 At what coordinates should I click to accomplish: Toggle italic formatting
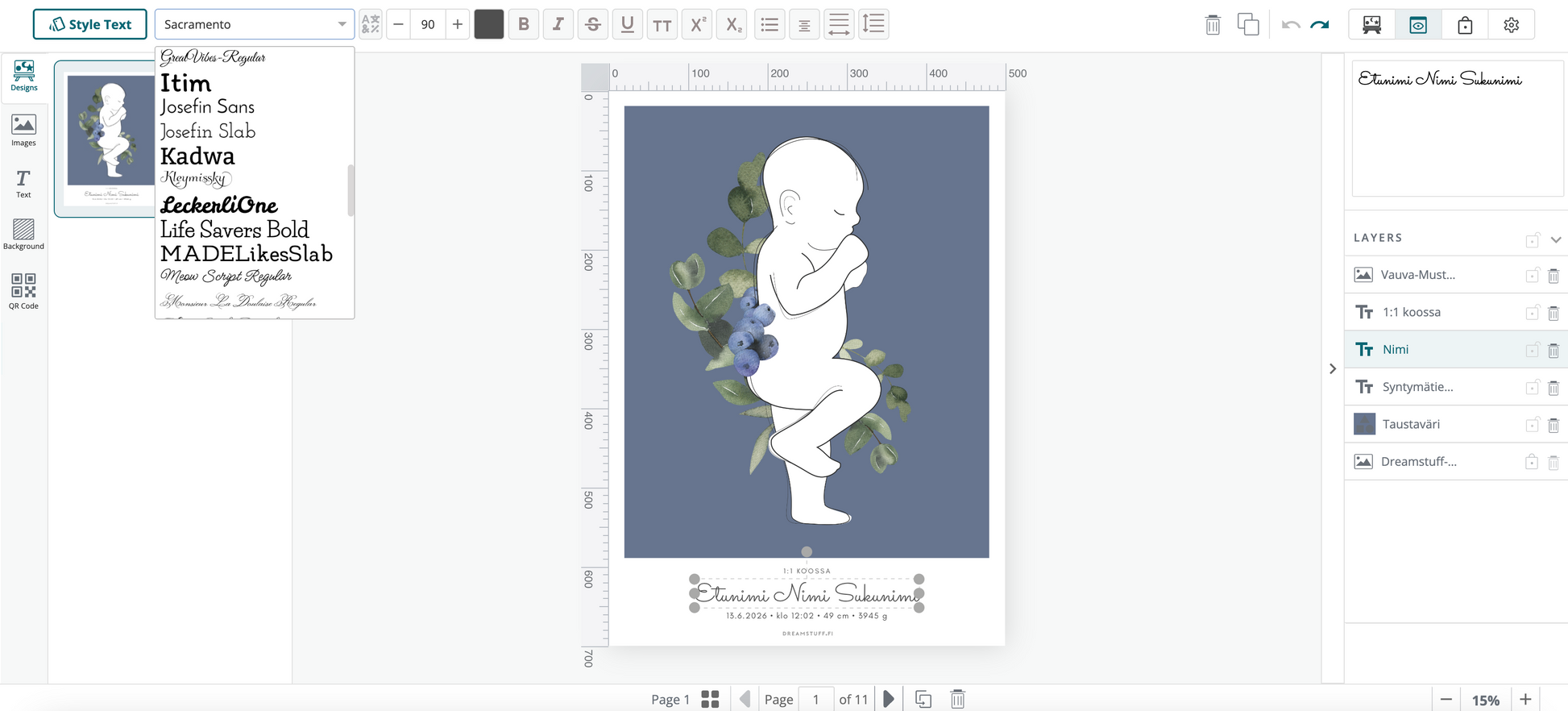558,24
